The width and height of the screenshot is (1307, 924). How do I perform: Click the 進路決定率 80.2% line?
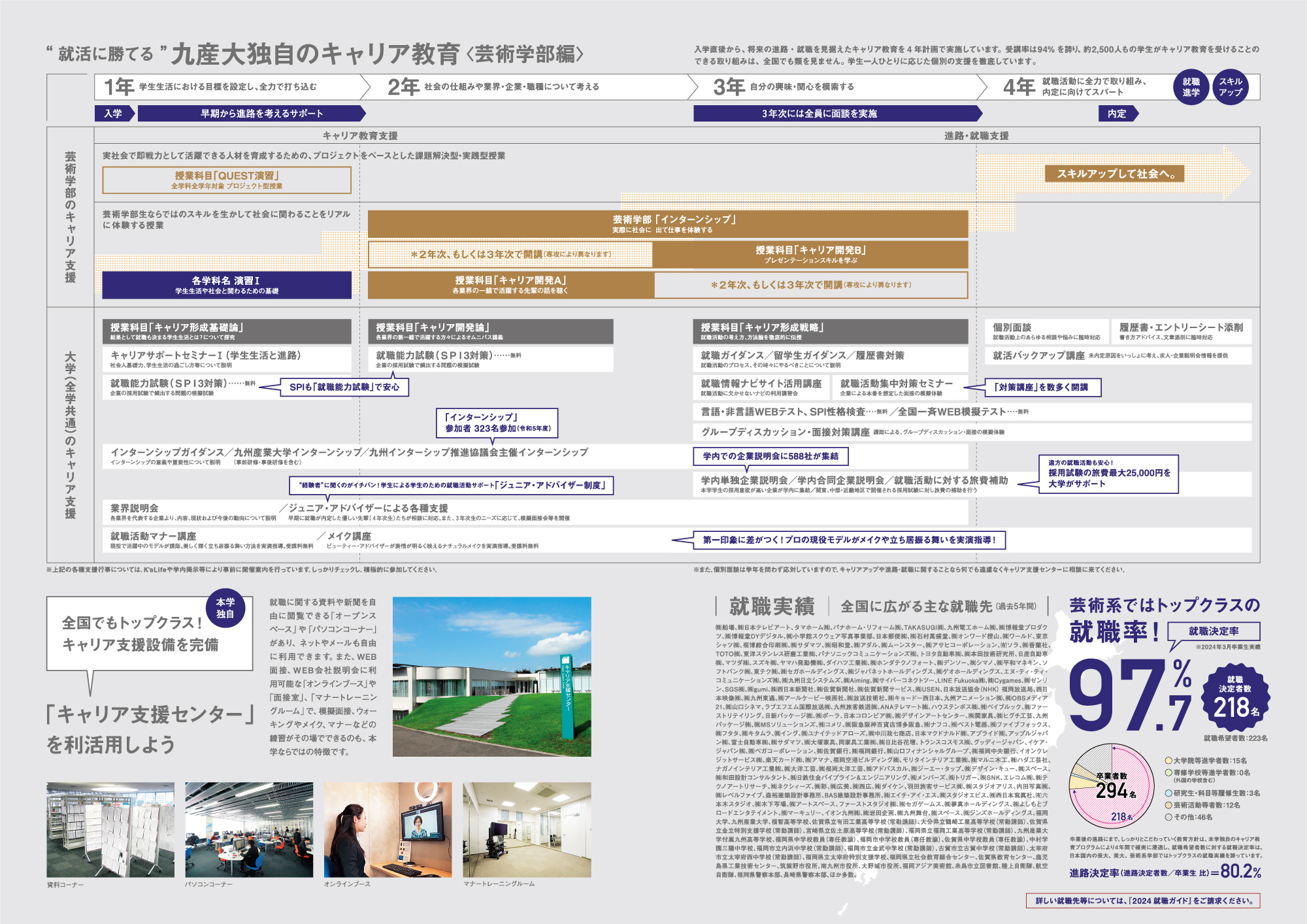tap(1165, 872)
